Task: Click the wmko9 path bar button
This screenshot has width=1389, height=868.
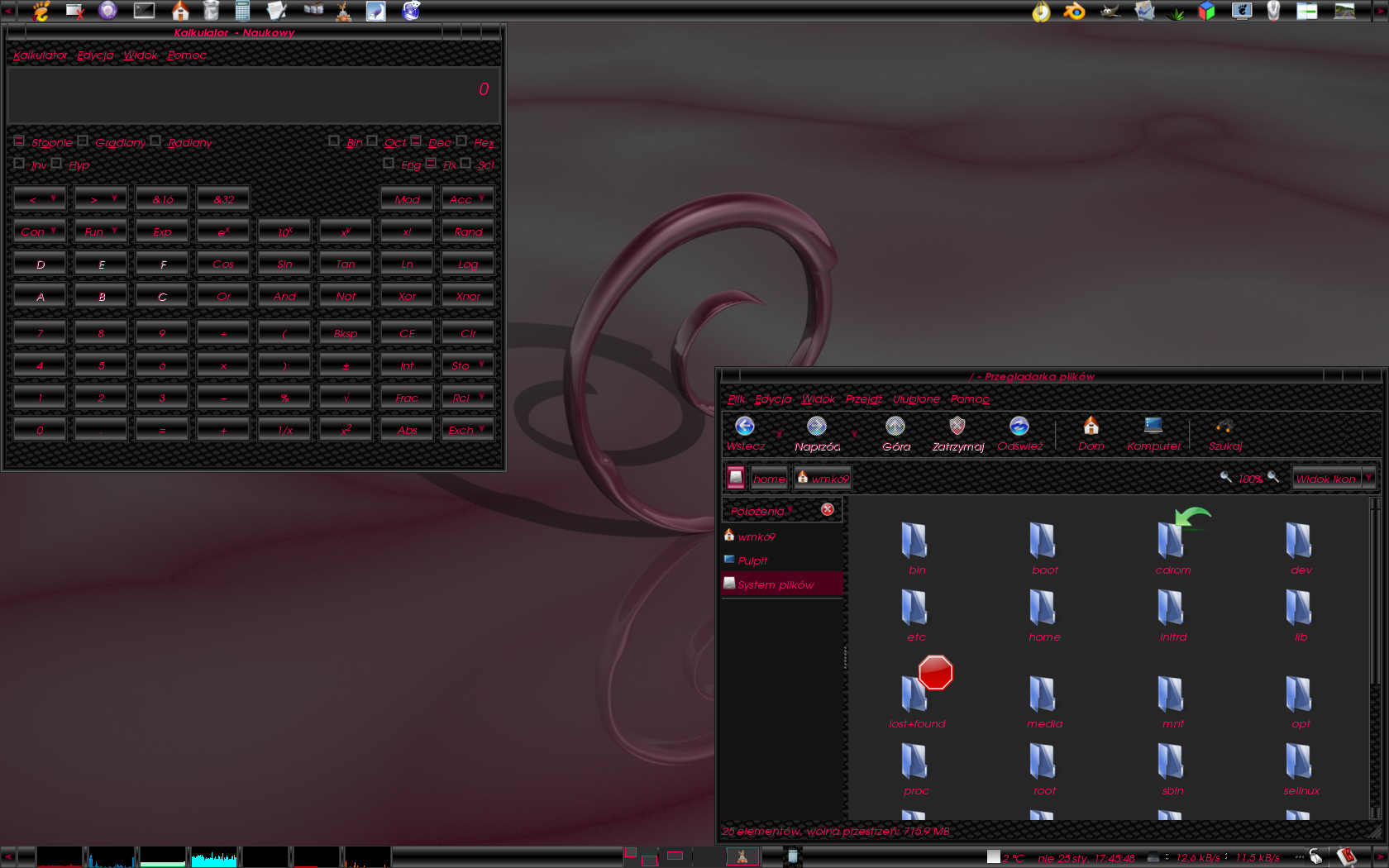Action: pyautogui.click(x=823, y=478)
